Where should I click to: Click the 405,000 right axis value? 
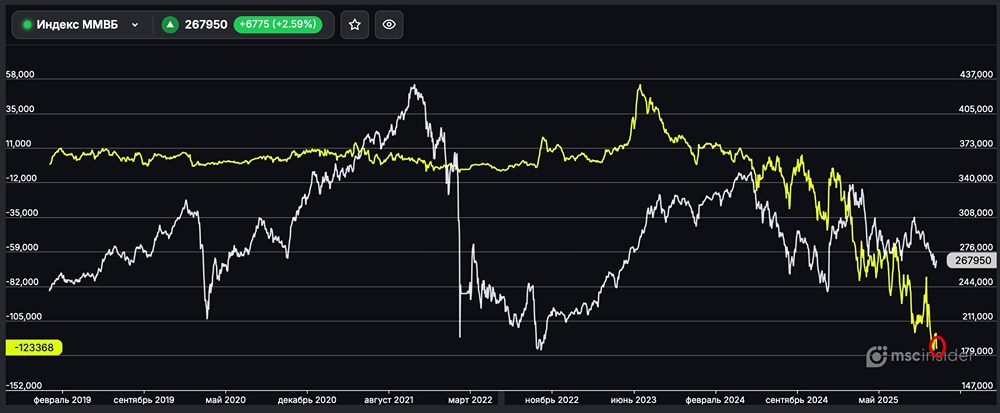pos(976,110)
